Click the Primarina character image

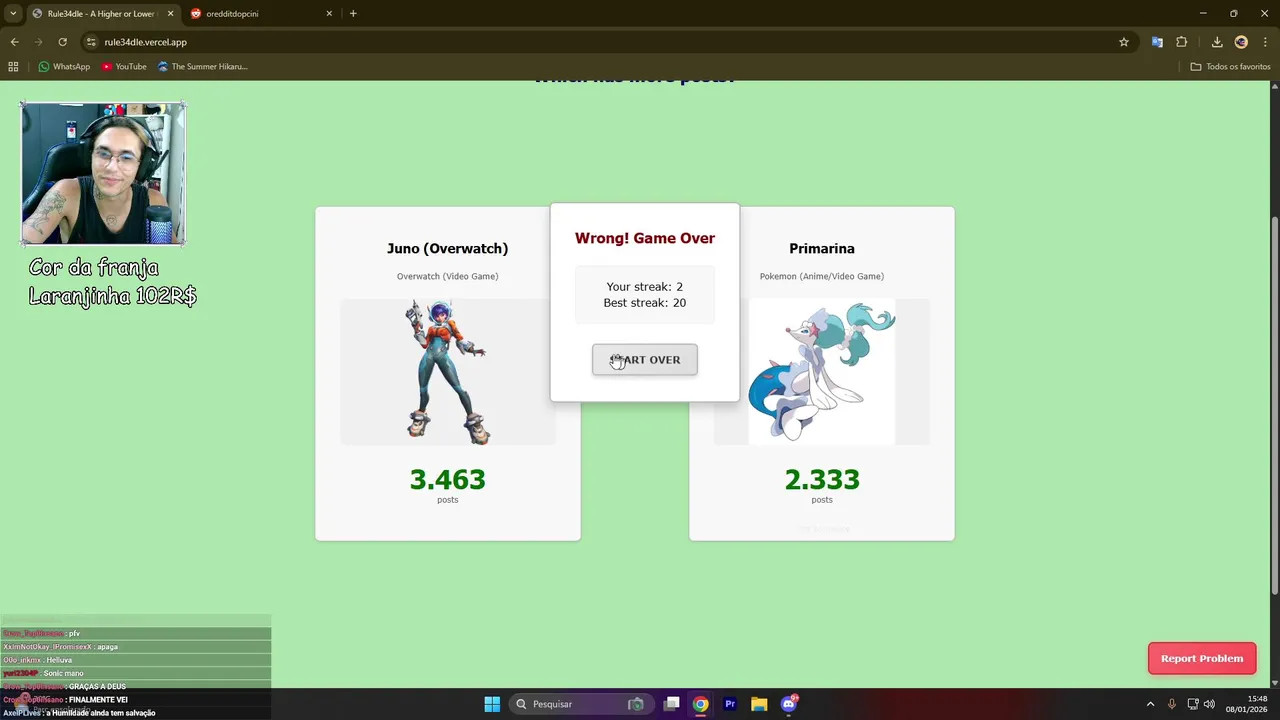click(822, 371)
